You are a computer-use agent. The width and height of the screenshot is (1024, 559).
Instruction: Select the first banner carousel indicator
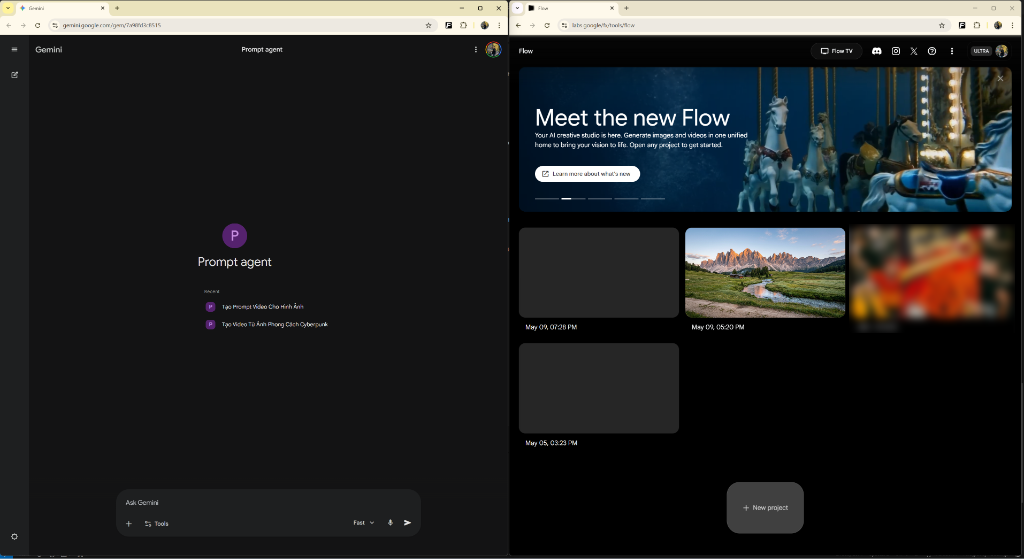[547, 199]
